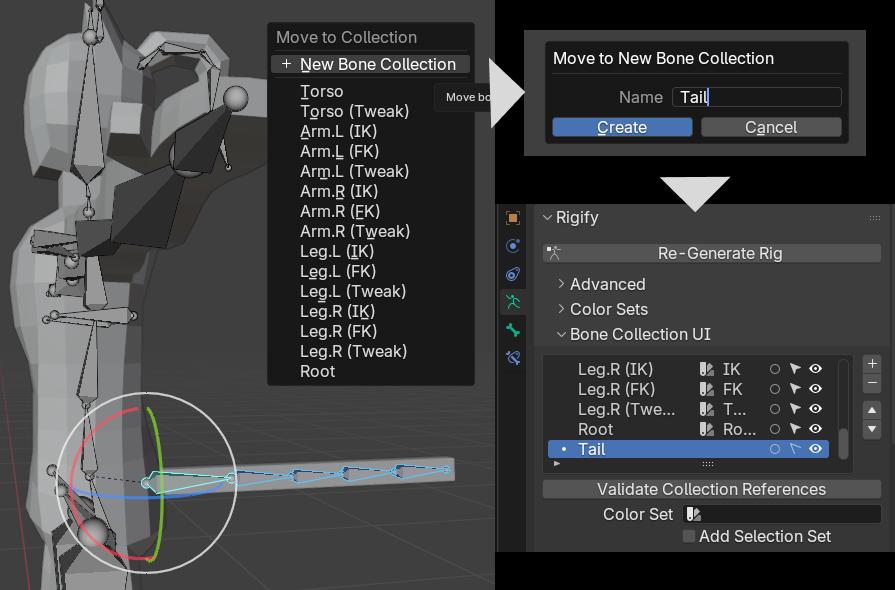895x590 pixels.
Task: Switch to the Bone properties tab
Action: coord(513,330)
